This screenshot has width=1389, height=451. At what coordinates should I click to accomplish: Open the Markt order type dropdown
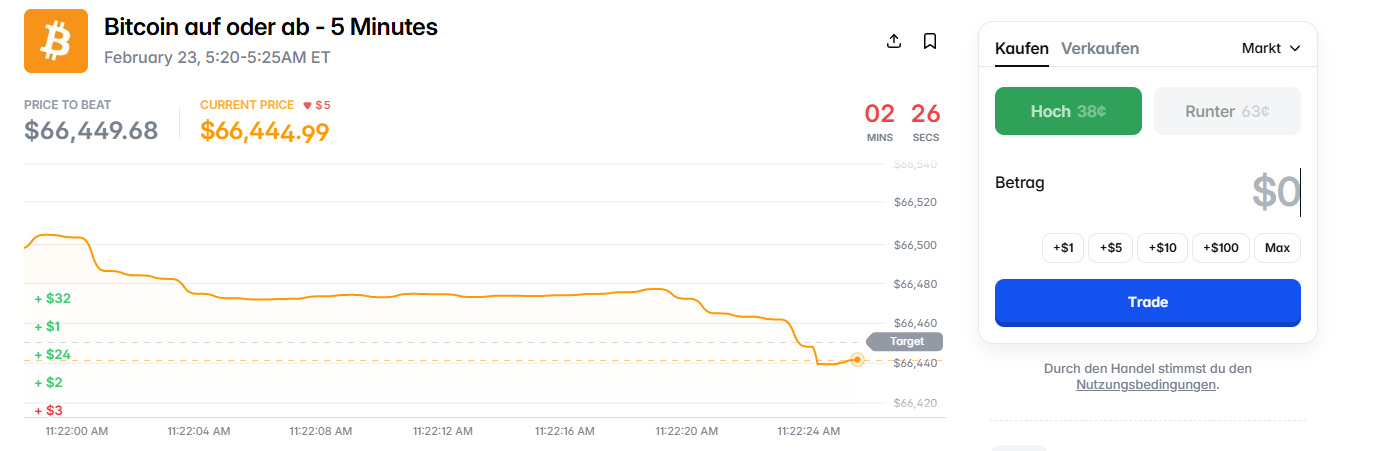point(1270,48)
